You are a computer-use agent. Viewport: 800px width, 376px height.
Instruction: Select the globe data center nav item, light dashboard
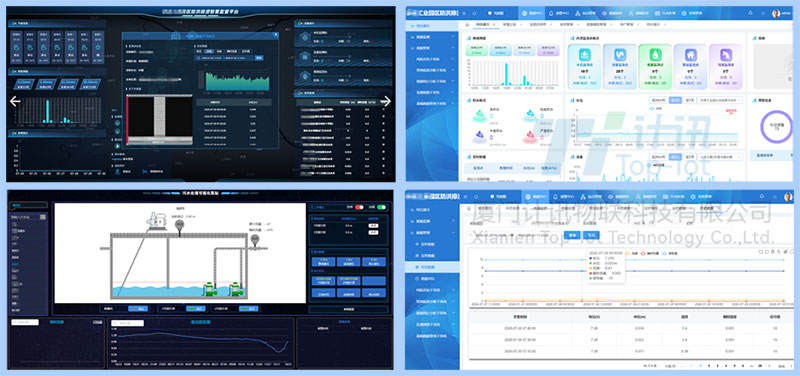click(533, 13)
